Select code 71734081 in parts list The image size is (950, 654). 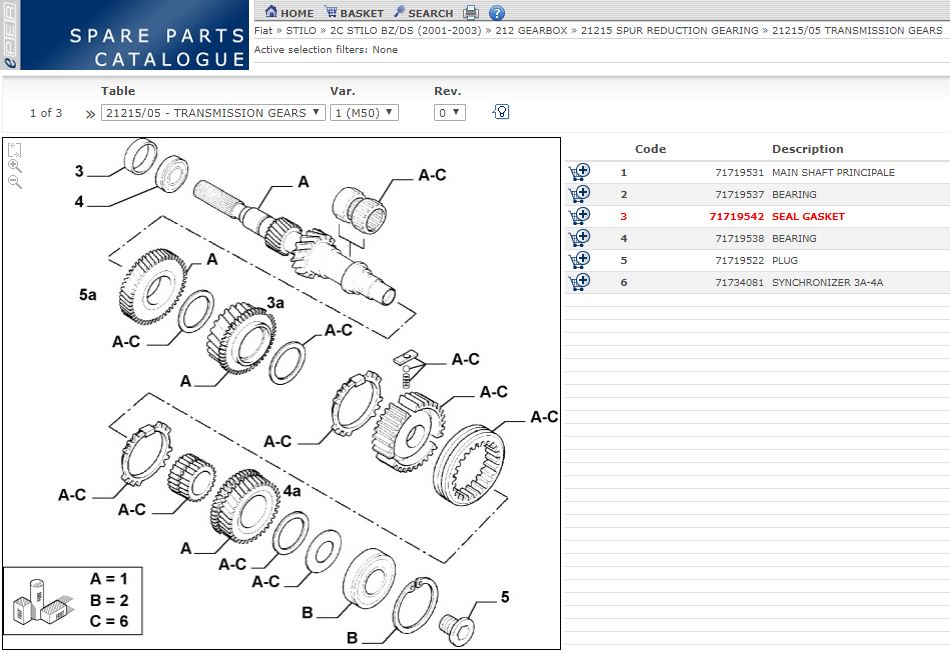point(739,282)
